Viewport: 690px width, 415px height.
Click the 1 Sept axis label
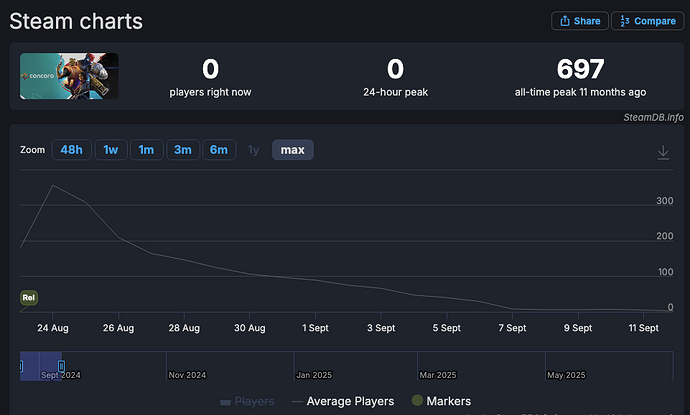tap(315, 328)
